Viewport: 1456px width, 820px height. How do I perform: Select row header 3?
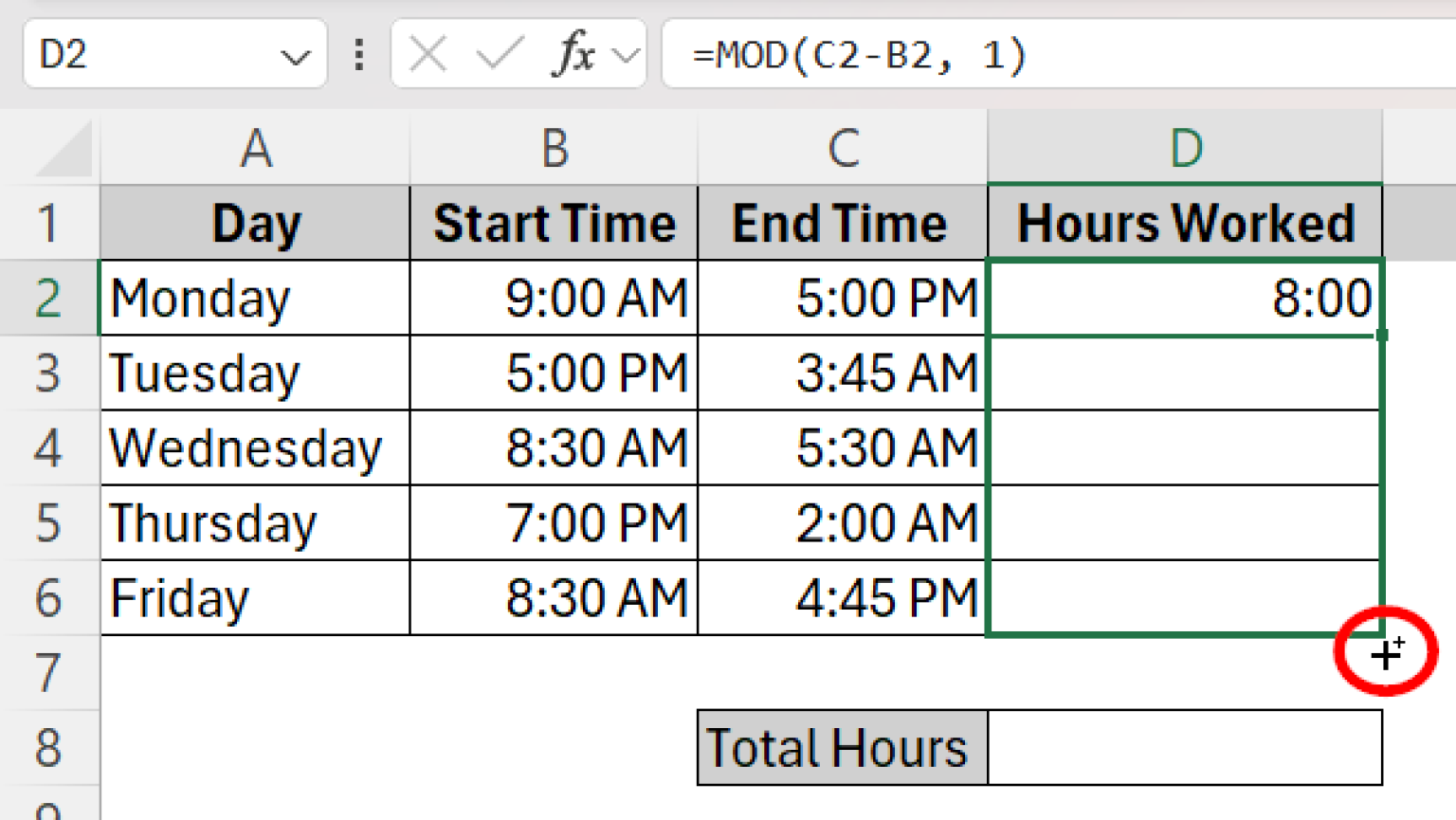pyautogui.click(x=49, y=373)
